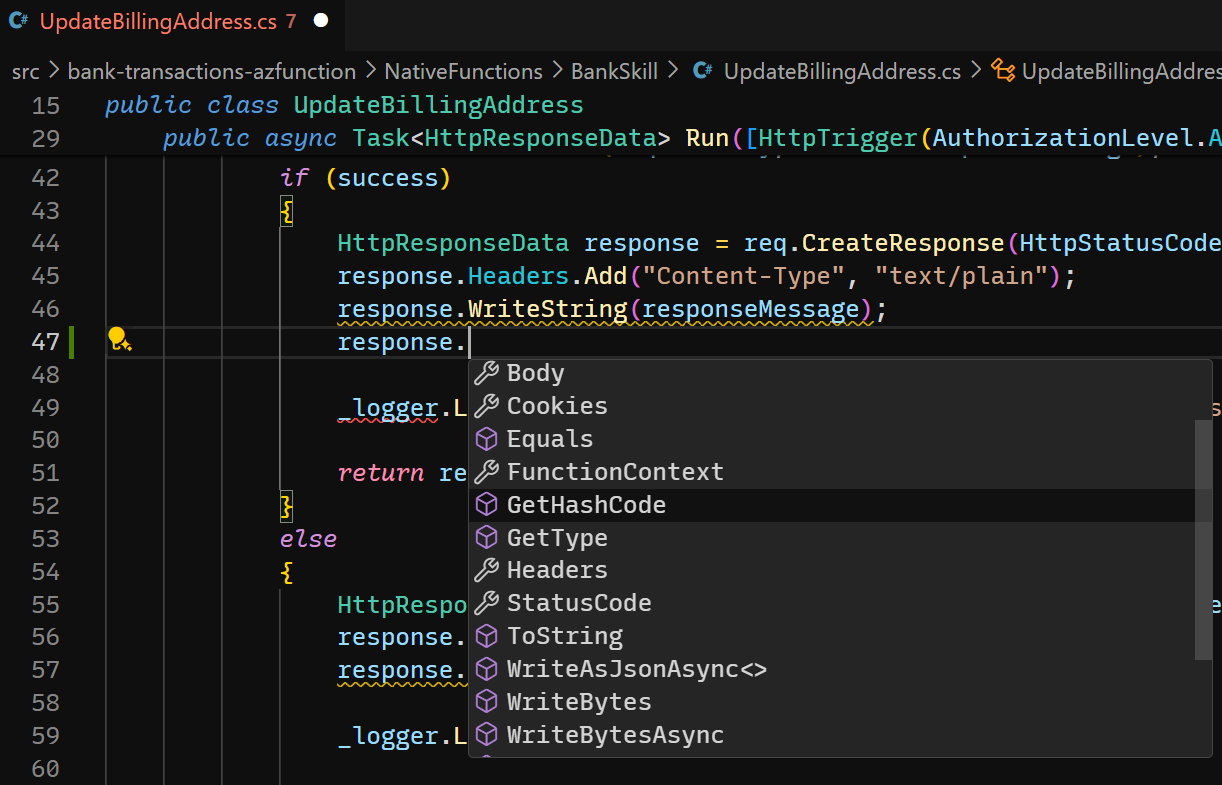Click the wrench icon beside Cookies suggestion
This screenshot has height=785, width=1222.
(487, 405)
